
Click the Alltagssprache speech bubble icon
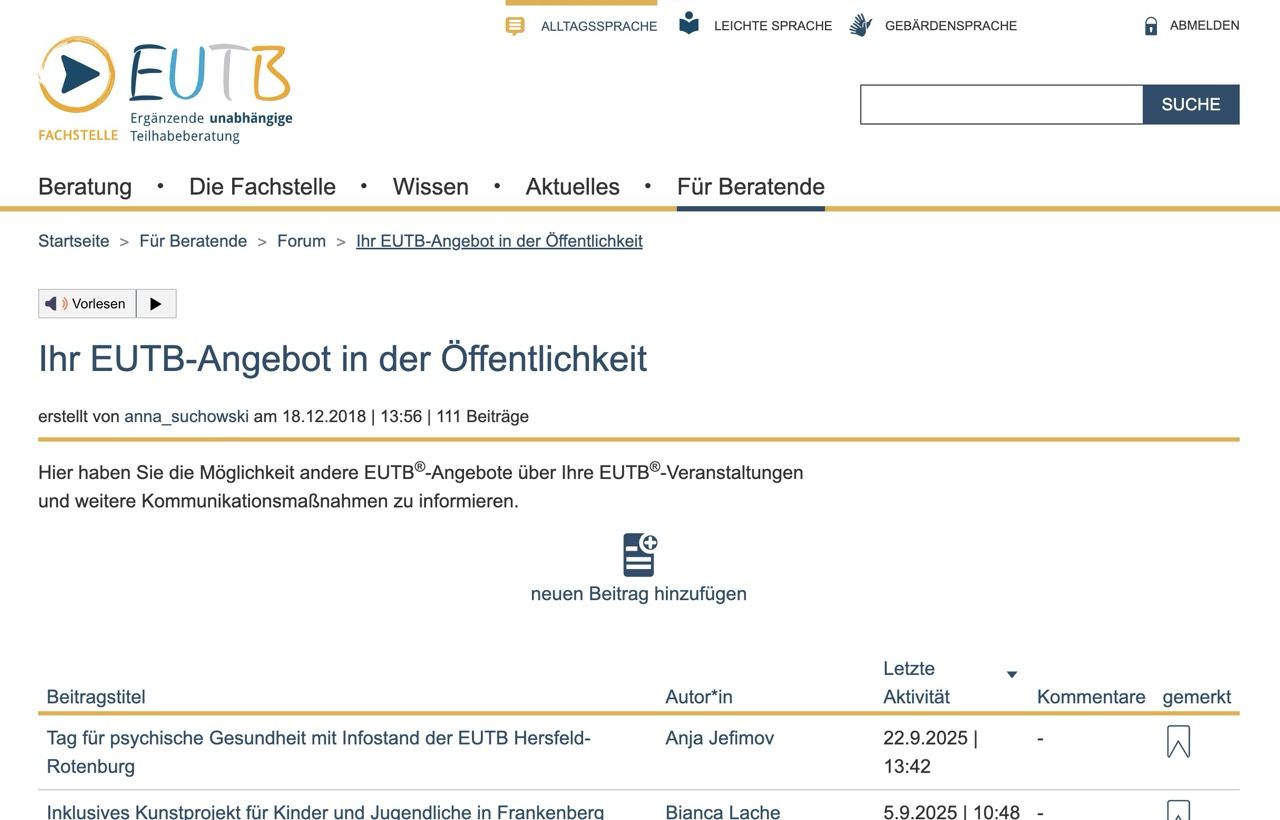[x=515, y=26]
